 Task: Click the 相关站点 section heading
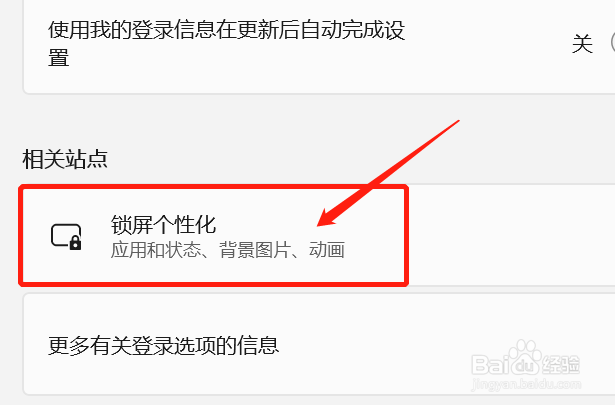click(x=65, y=159)
